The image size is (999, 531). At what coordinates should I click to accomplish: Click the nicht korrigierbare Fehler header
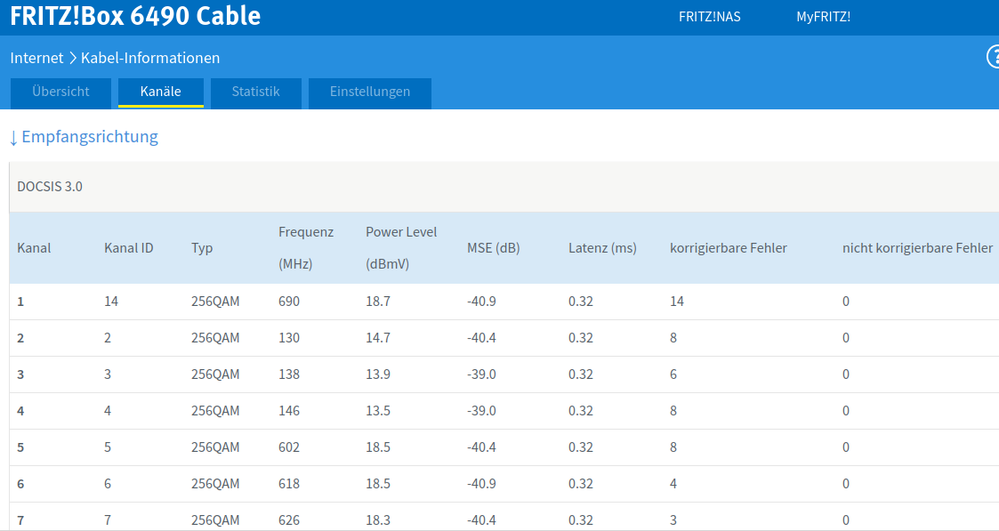(917, 248)
